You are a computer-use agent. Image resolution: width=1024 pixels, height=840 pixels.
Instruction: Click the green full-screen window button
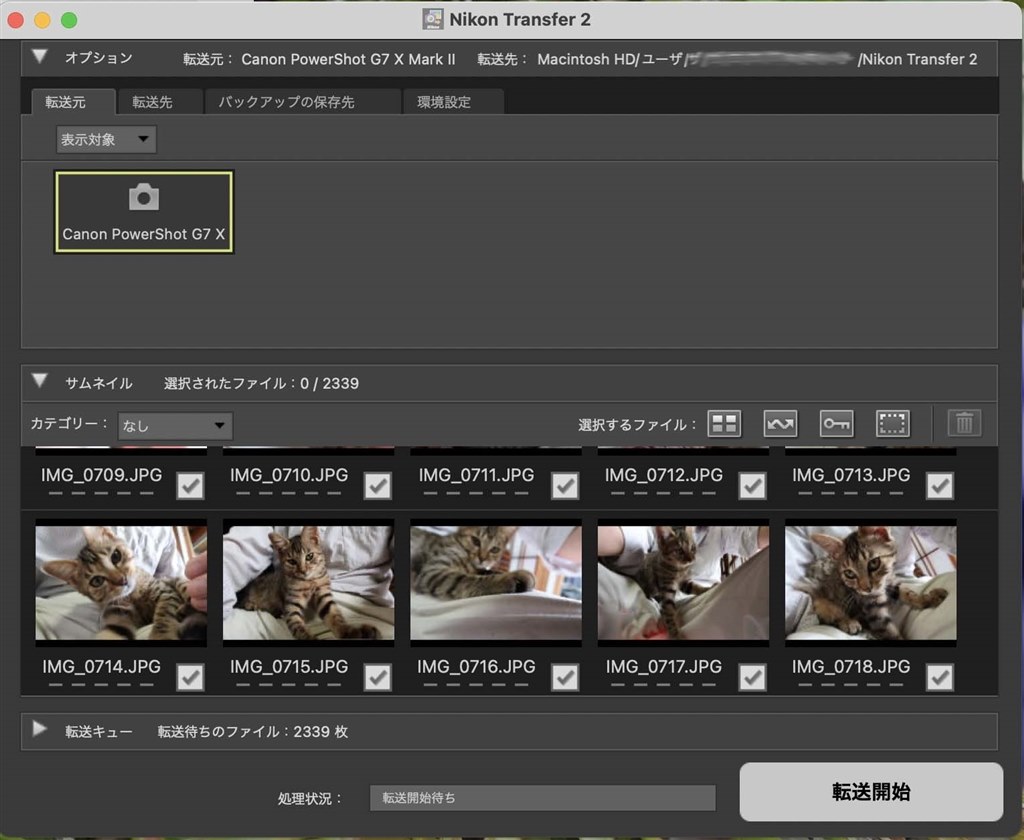coord(69,20)
